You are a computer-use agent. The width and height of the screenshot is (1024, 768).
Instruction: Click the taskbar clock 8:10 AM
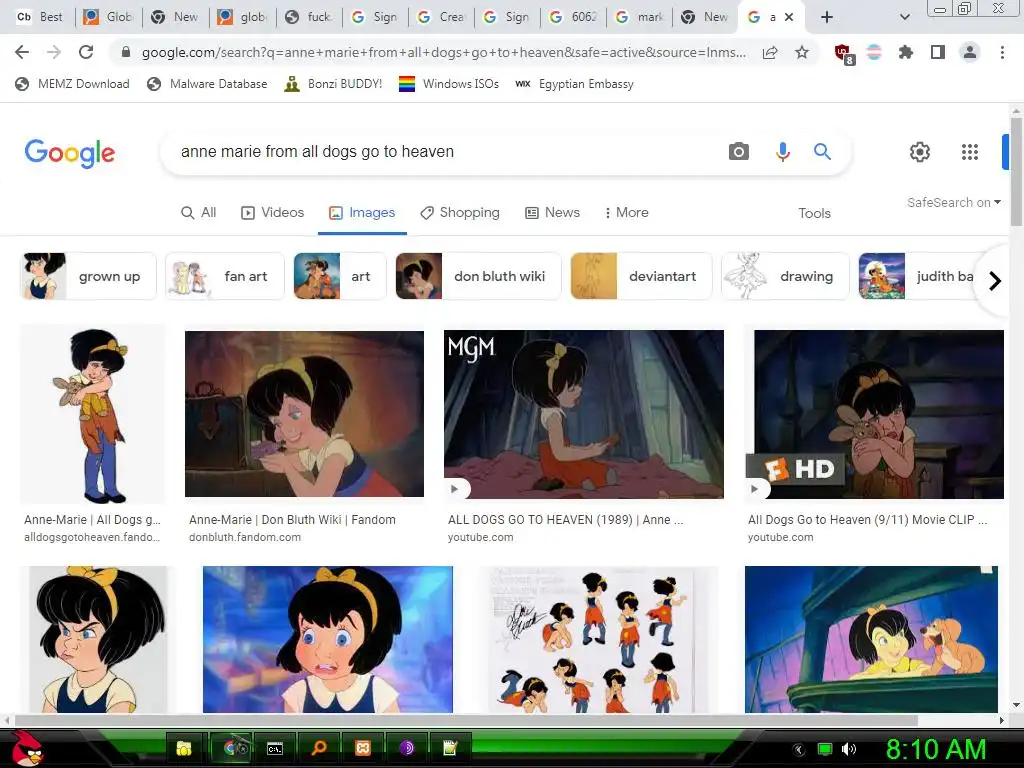tap(935, 749)
